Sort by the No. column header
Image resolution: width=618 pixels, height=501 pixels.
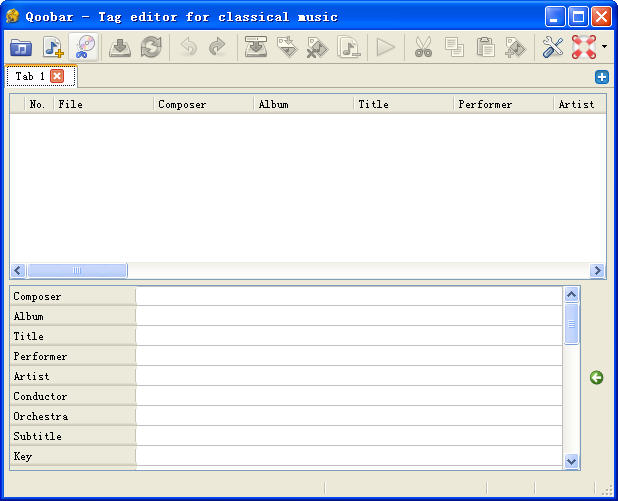[37, 104]
